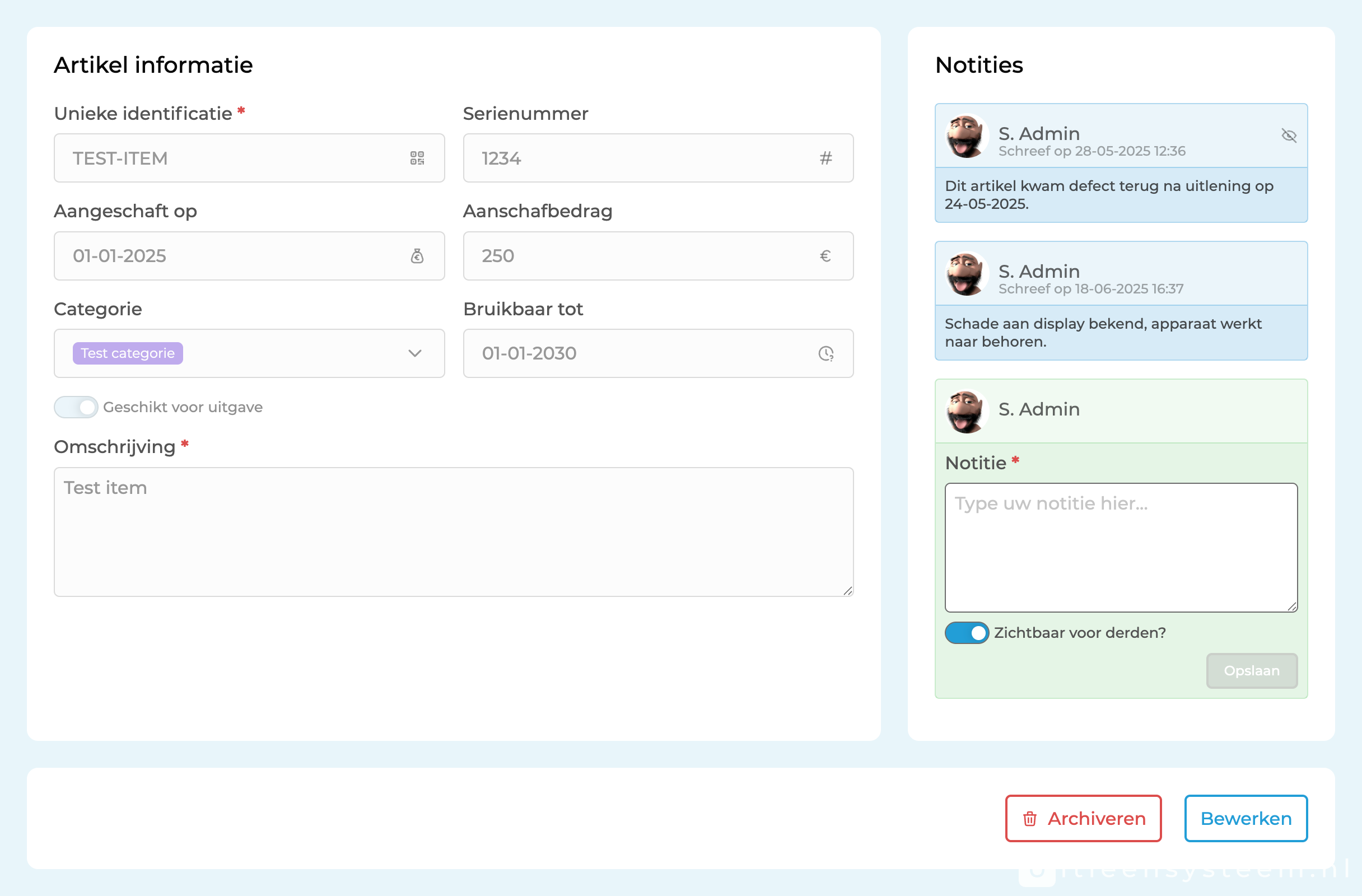The width and height of the screenshot is (1362, 896).
Task: Click in the Notitie text area
Action: click(x=1121, y=548)
